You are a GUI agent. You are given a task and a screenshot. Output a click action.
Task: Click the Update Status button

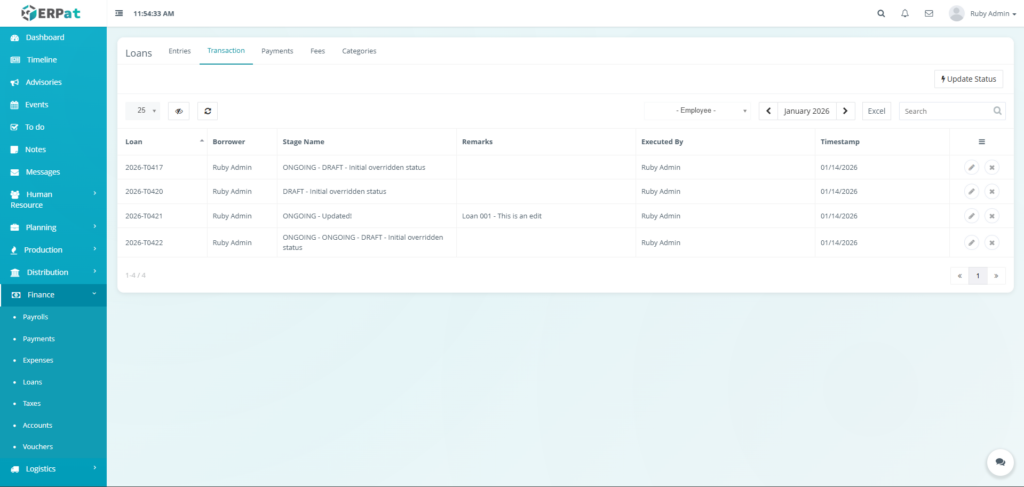[968, 79]
